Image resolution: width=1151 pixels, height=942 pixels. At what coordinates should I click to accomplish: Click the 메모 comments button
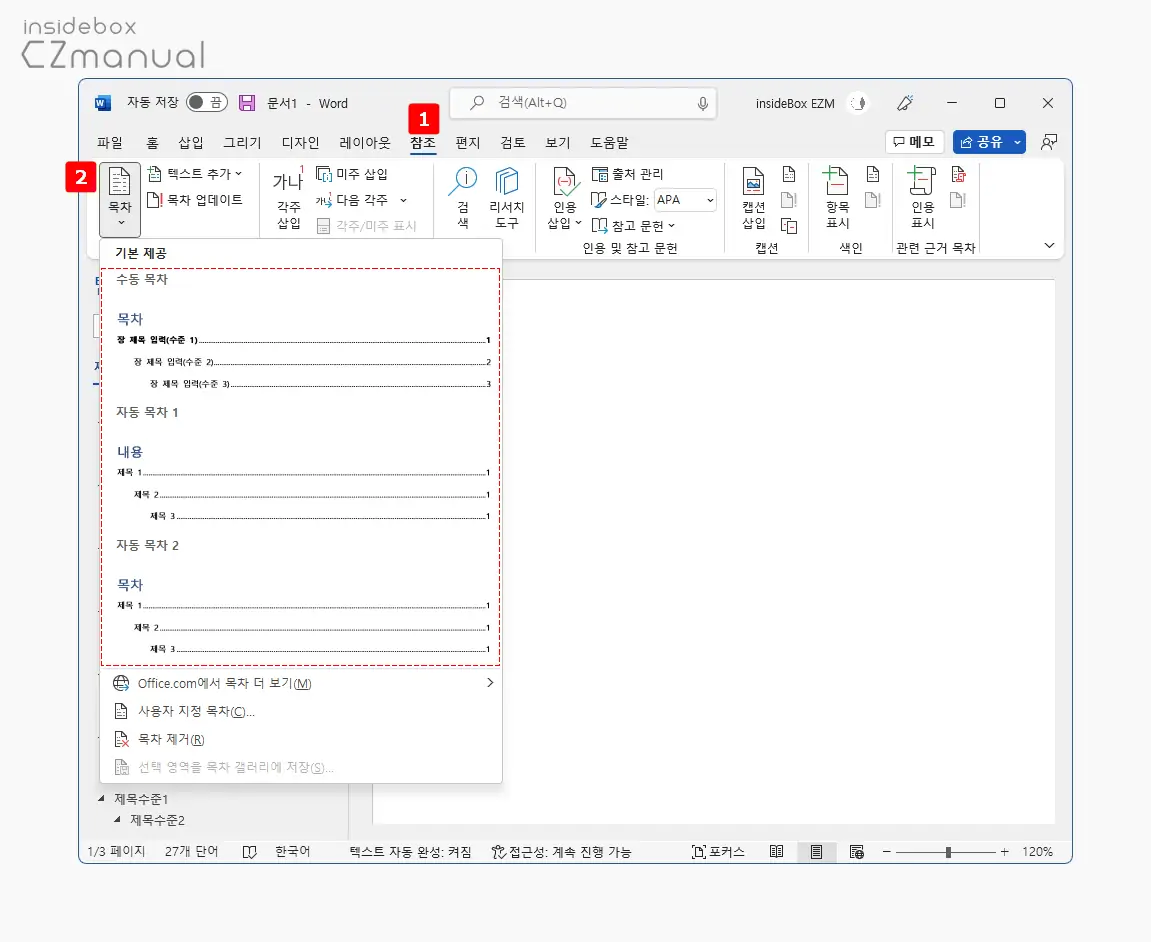point(914,142)
